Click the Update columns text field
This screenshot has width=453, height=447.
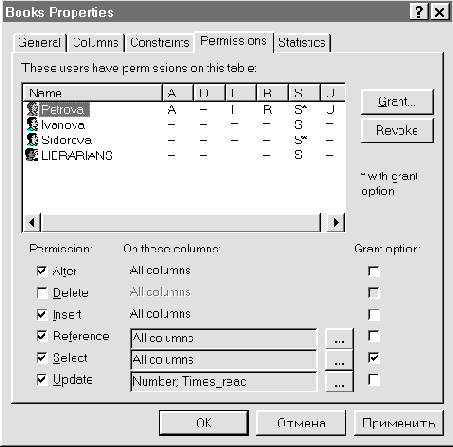tap(223, 382)
